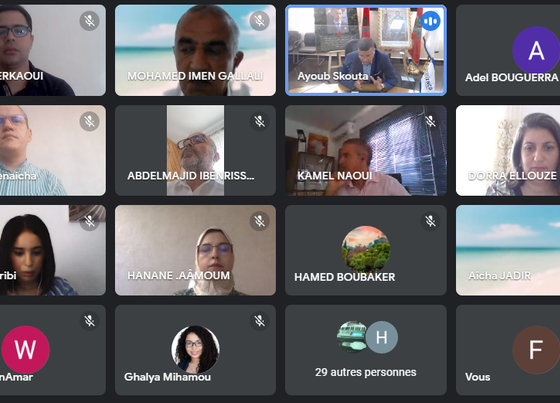560x403 pixels.
Task: Select KAMEL NAOUI's video tile
Action: coord(366,150)
